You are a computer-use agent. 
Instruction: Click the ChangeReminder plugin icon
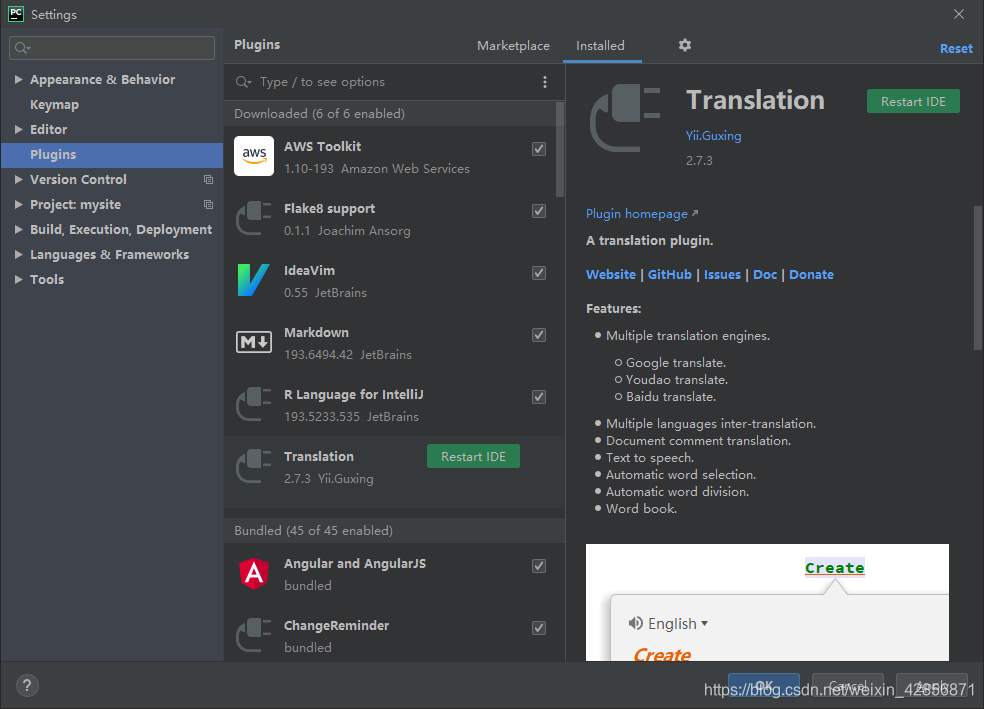[254, 636]
